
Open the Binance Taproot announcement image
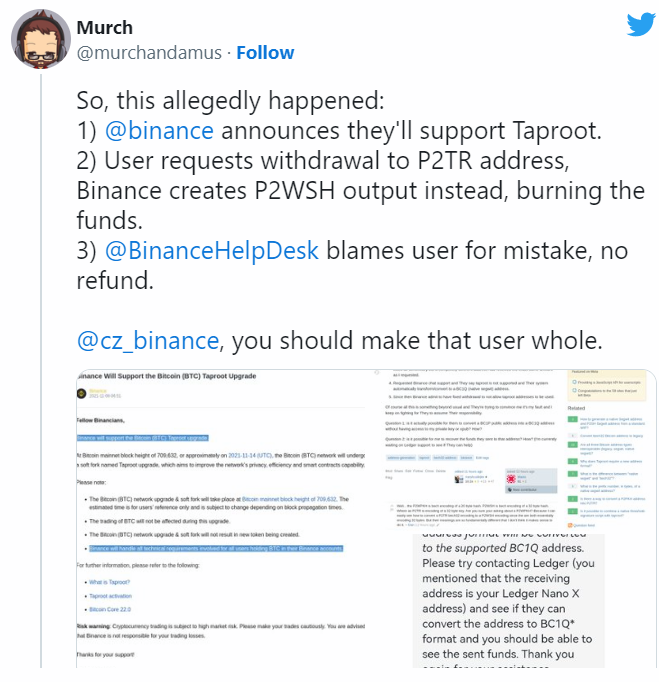point(220,520)
